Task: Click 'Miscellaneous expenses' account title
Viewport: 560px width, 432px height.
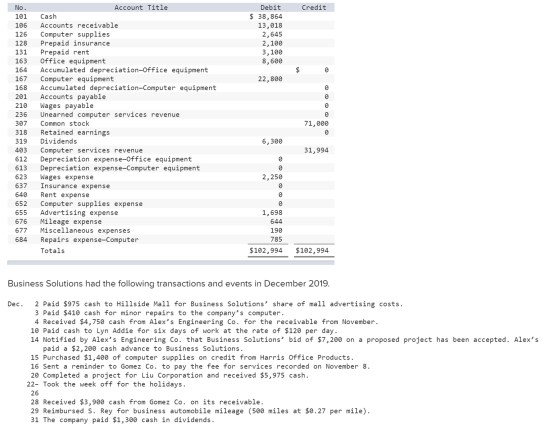Action: [85, 231]
